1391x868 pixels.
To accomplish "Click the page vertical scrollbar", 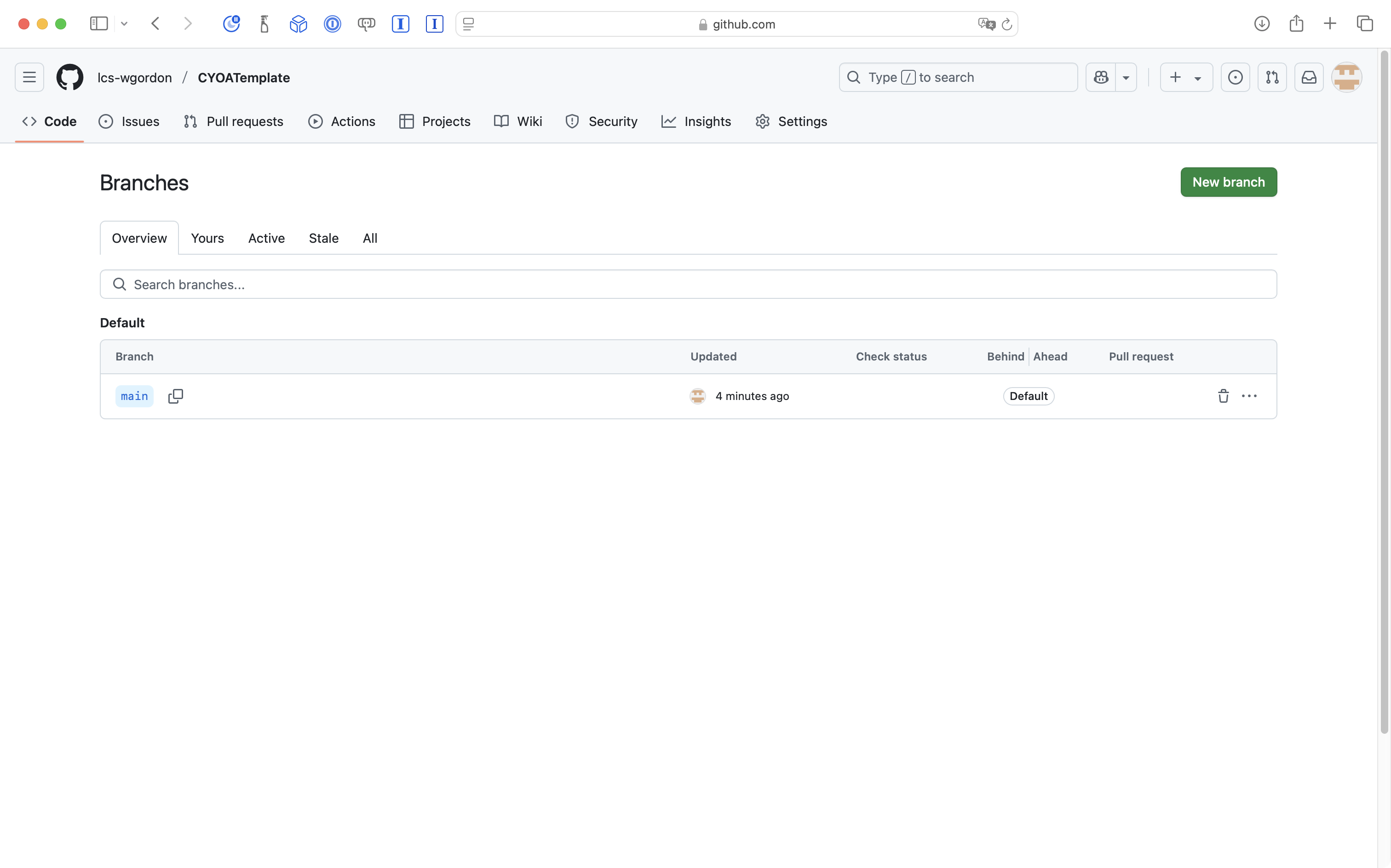I will pos(1384,390).
